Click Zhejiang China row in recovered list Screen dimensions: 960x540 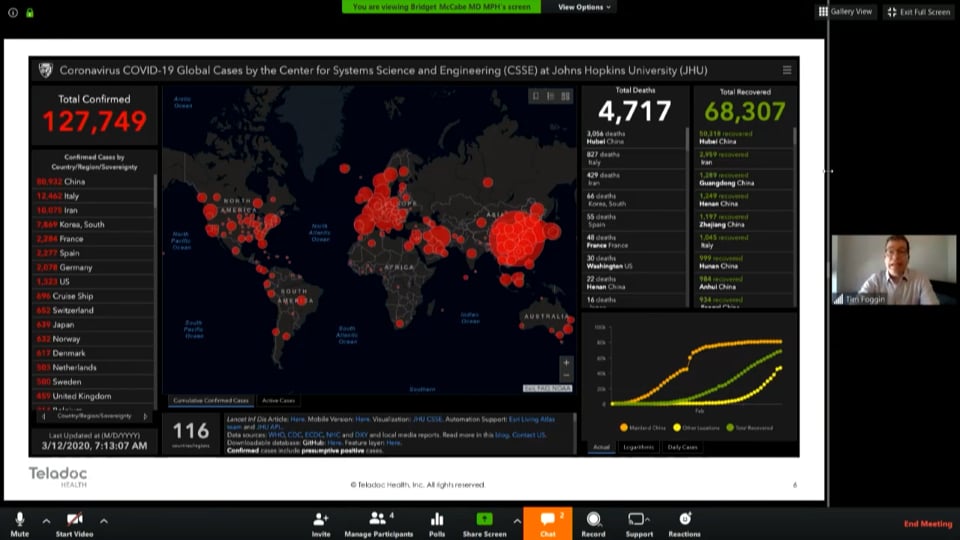click(744, 220)
